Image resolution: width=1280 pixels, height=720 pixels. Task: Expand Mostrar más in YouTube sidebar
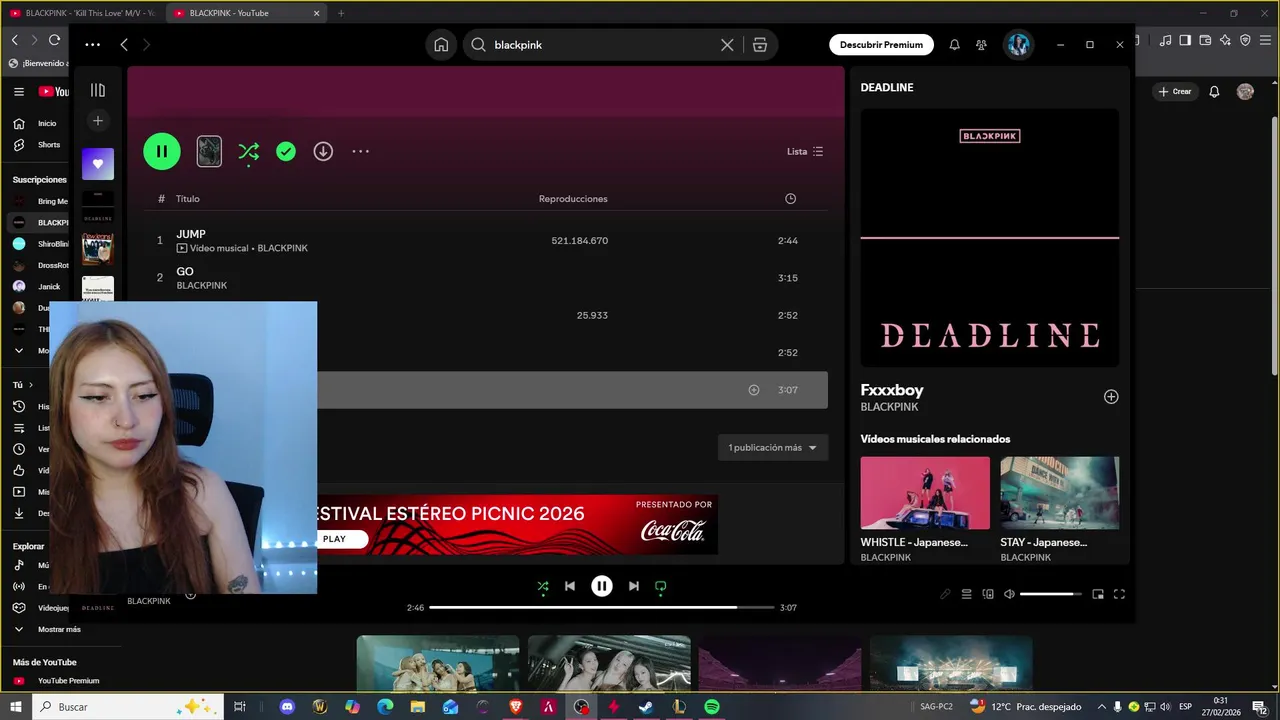46,629
